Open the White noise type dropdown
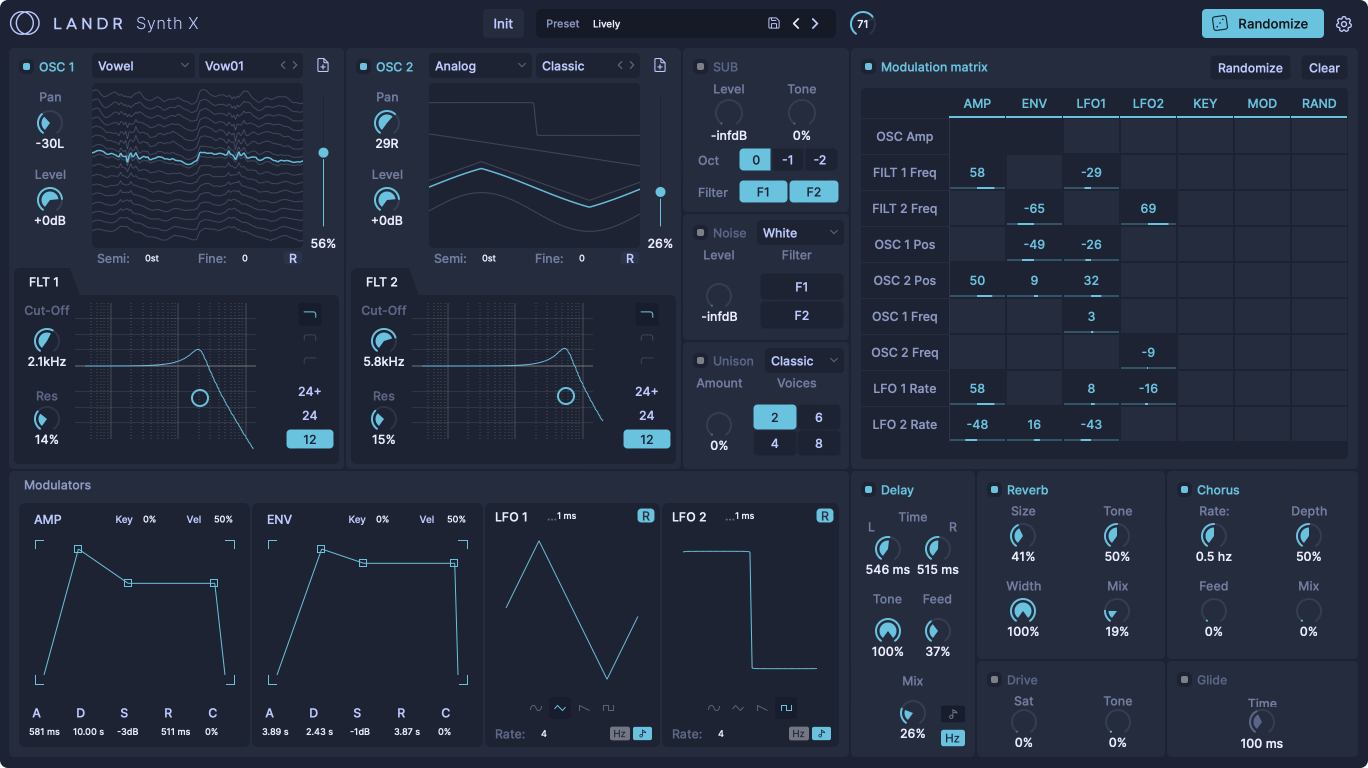This screenshot has height=768, width=1368. 799,232
